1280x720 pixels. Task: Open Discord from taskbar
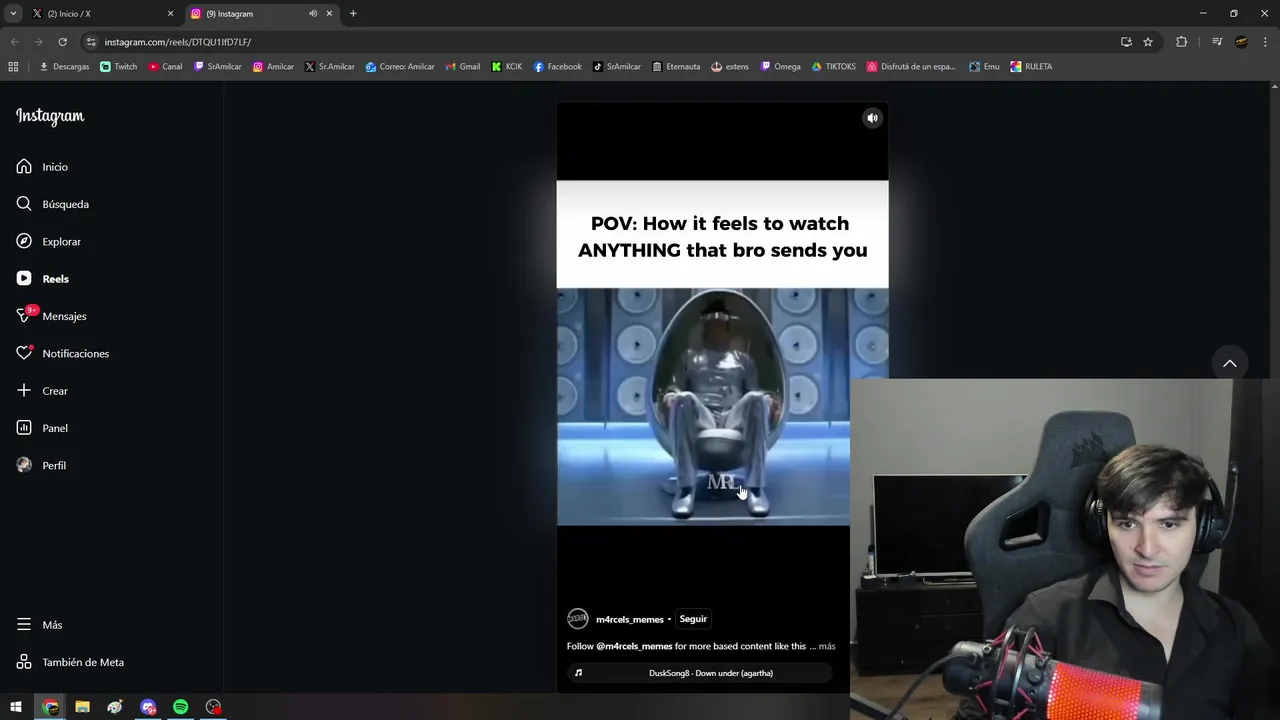(x=148, y=707)
